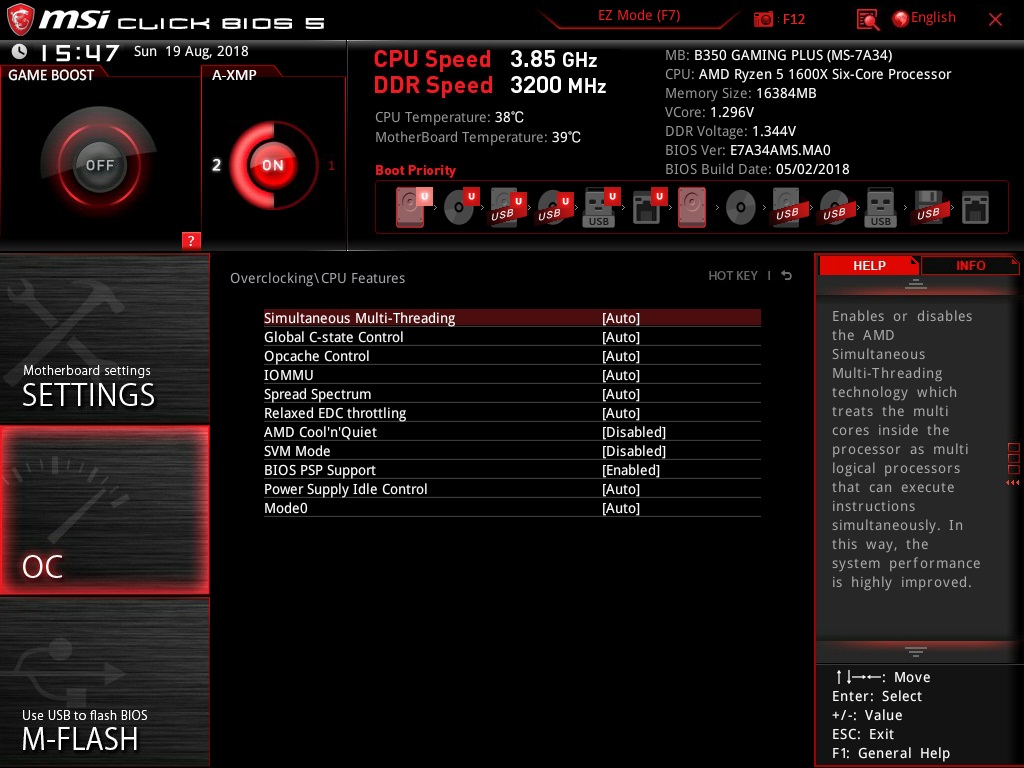Select the SVM Mode label

tap(296, 451)
